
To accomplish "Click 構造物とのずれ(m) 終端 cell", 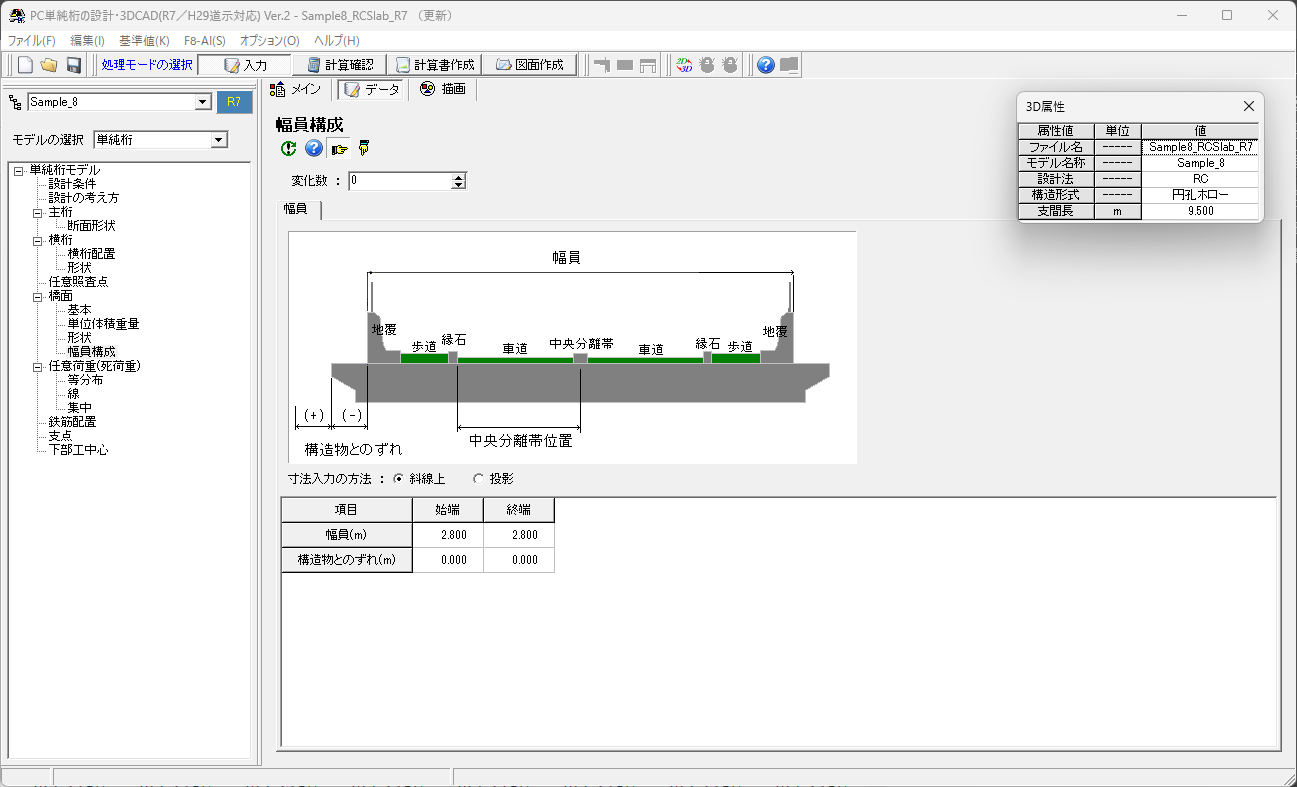I will click(518, 560).
